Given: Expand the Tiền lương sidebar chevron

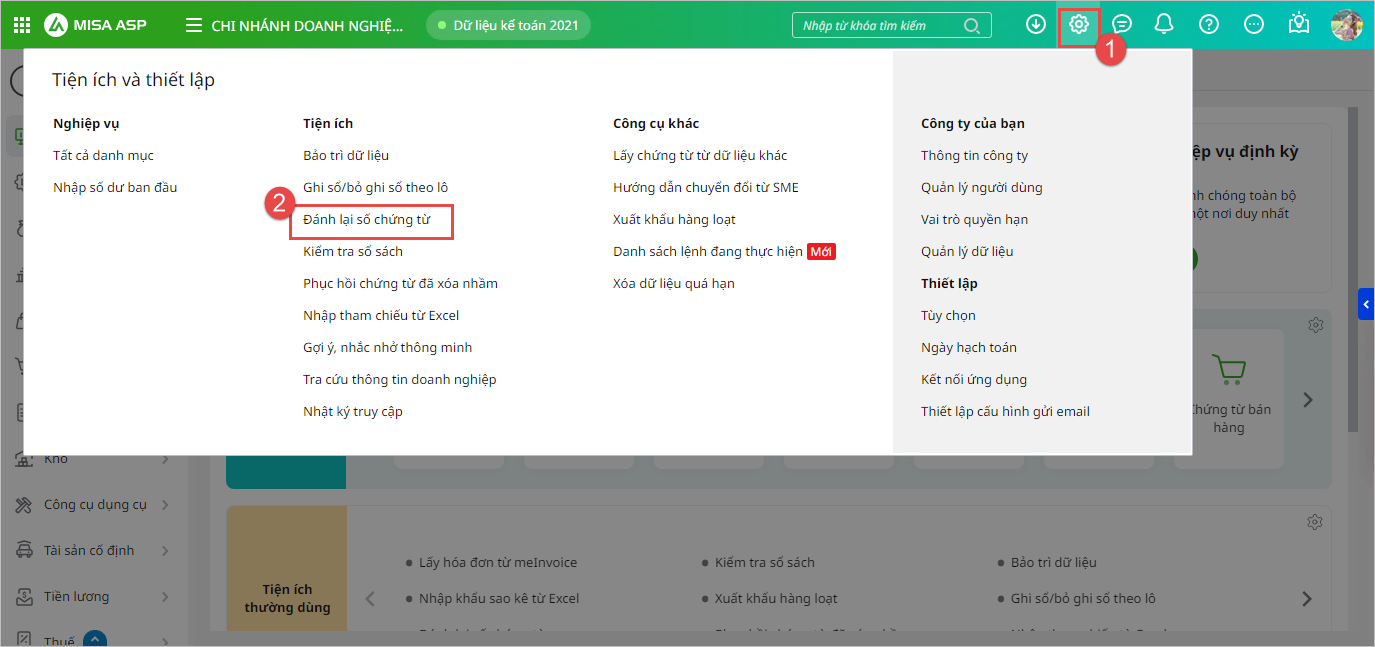Looking at the screenshot, I should 166,597.
